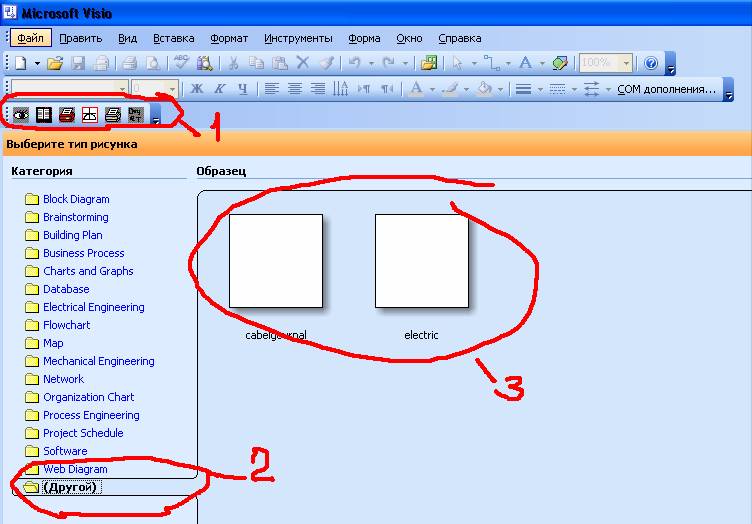This screenshot has height=524, width=752.
Task: Click the Print Preview magnifier icon
Action: click(153, 63)
